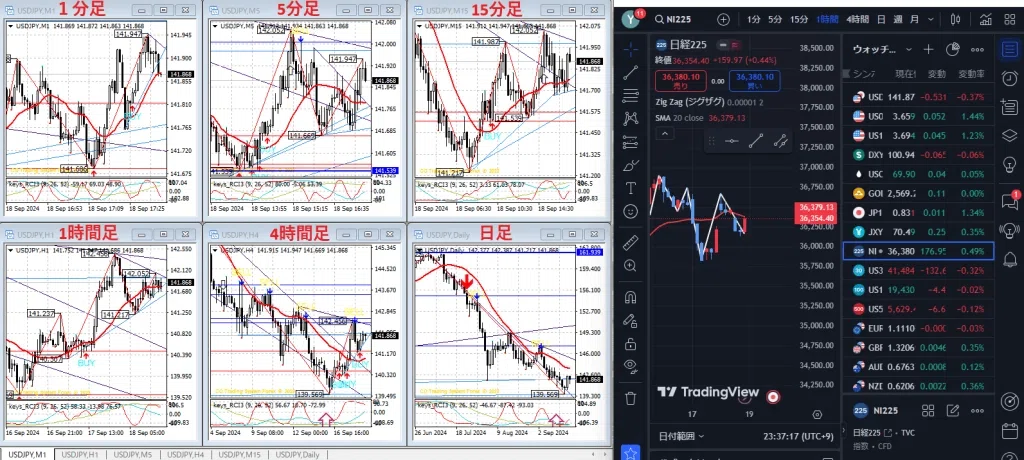Screen dimensions: 1024x460
Task: Select the 15分 timeframe
Action: 799,19
